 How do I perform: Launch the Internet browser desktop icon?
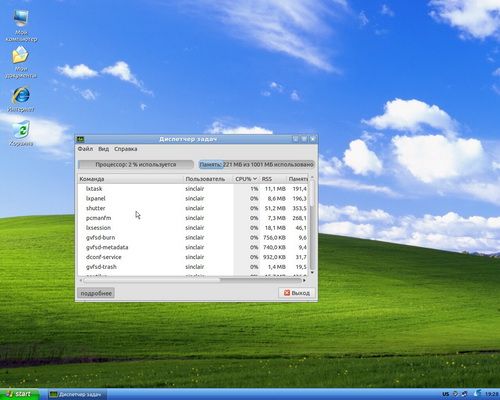point(21,99)
